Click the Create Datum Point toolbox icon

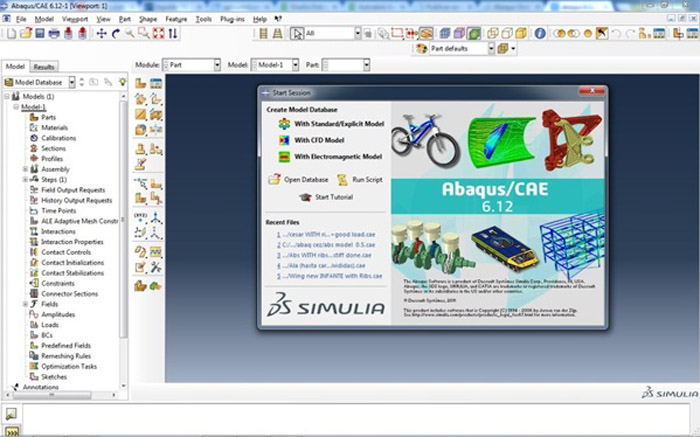click(x=141, y=218)
